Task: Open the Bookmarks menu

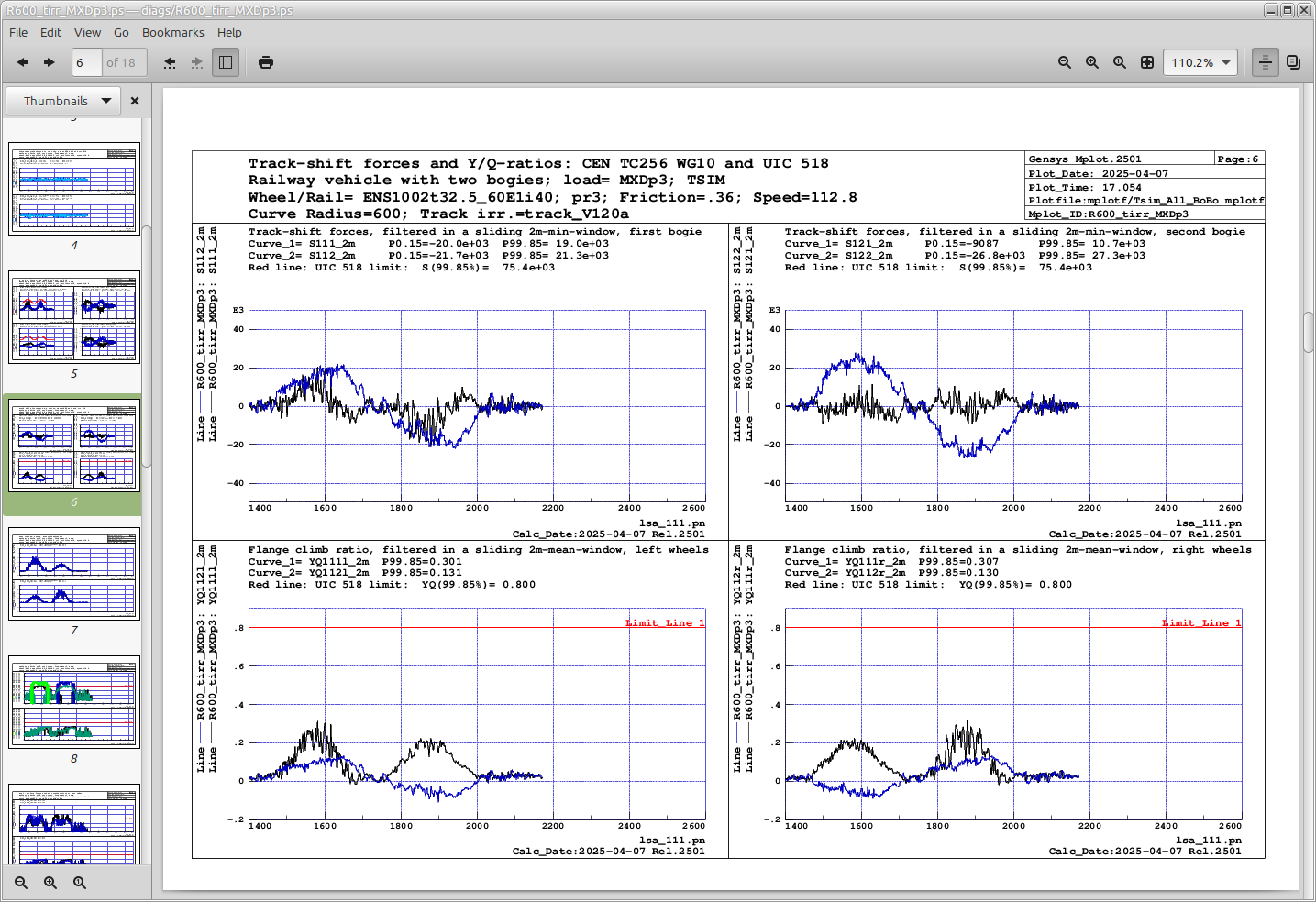Action: coord(173,32)
